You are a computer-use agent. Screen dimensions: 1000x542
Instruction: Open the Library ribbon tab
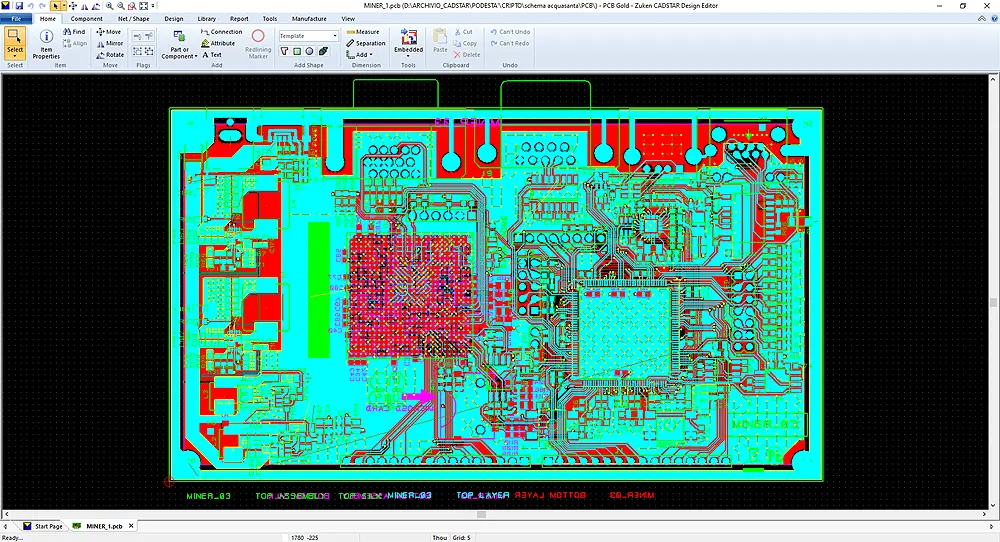(207, 18)
